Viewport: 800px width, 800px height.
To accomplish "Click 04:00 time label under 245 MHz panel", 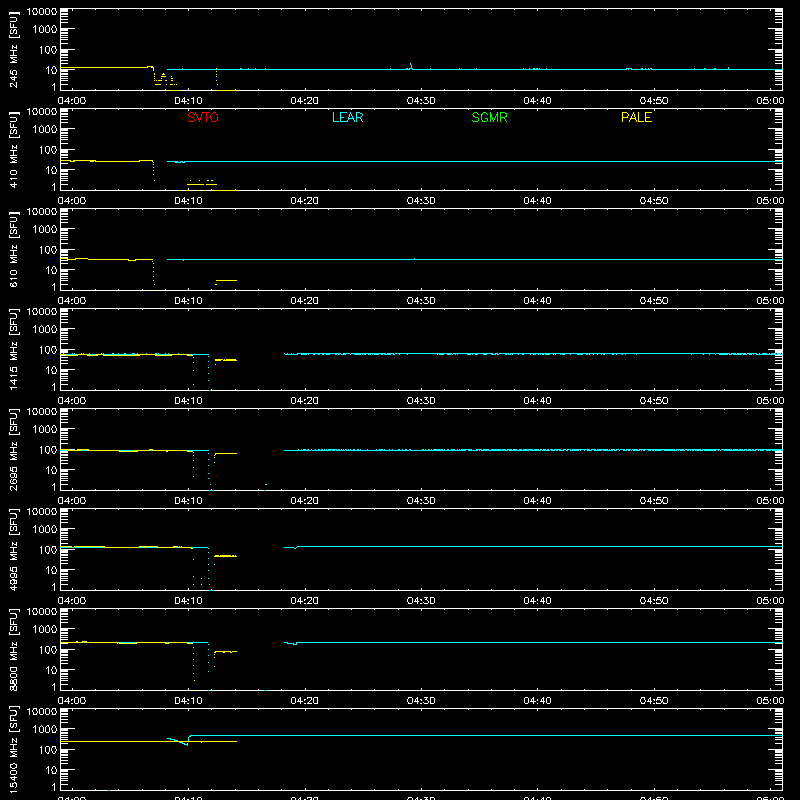I will pos(71,101).
